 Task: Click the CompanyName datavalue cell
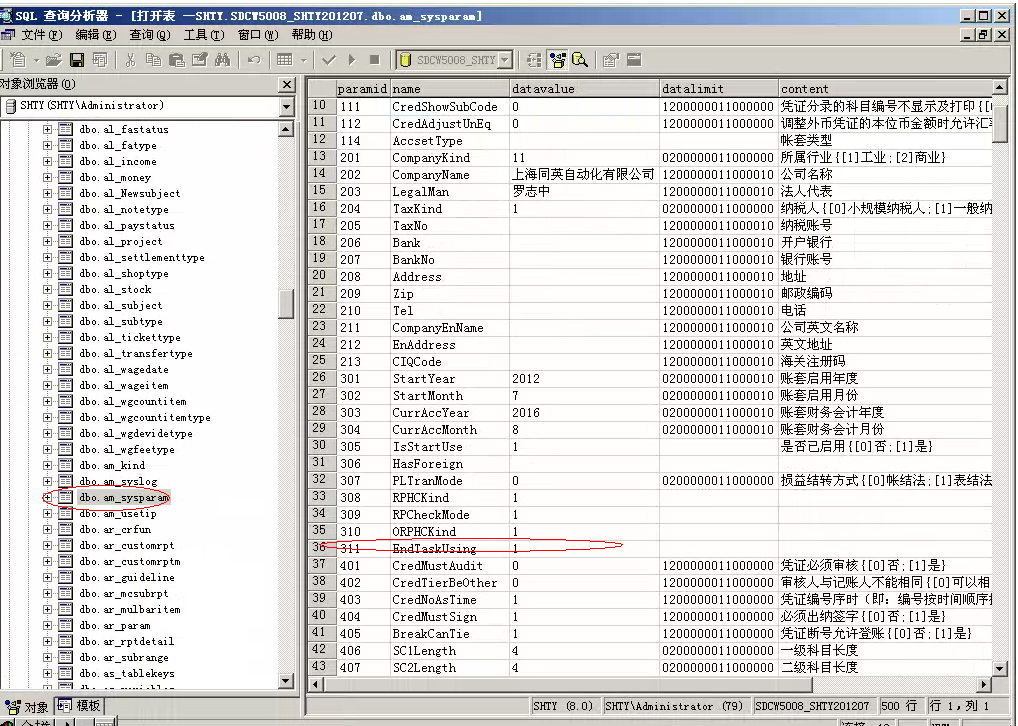[583, 174]
